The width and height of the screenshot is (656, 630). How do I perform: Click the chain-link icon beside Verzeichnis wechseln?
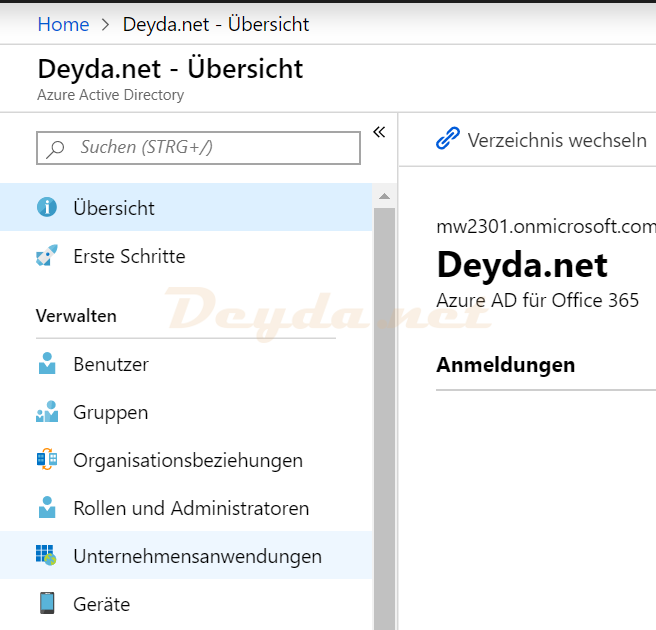[448, 140]
